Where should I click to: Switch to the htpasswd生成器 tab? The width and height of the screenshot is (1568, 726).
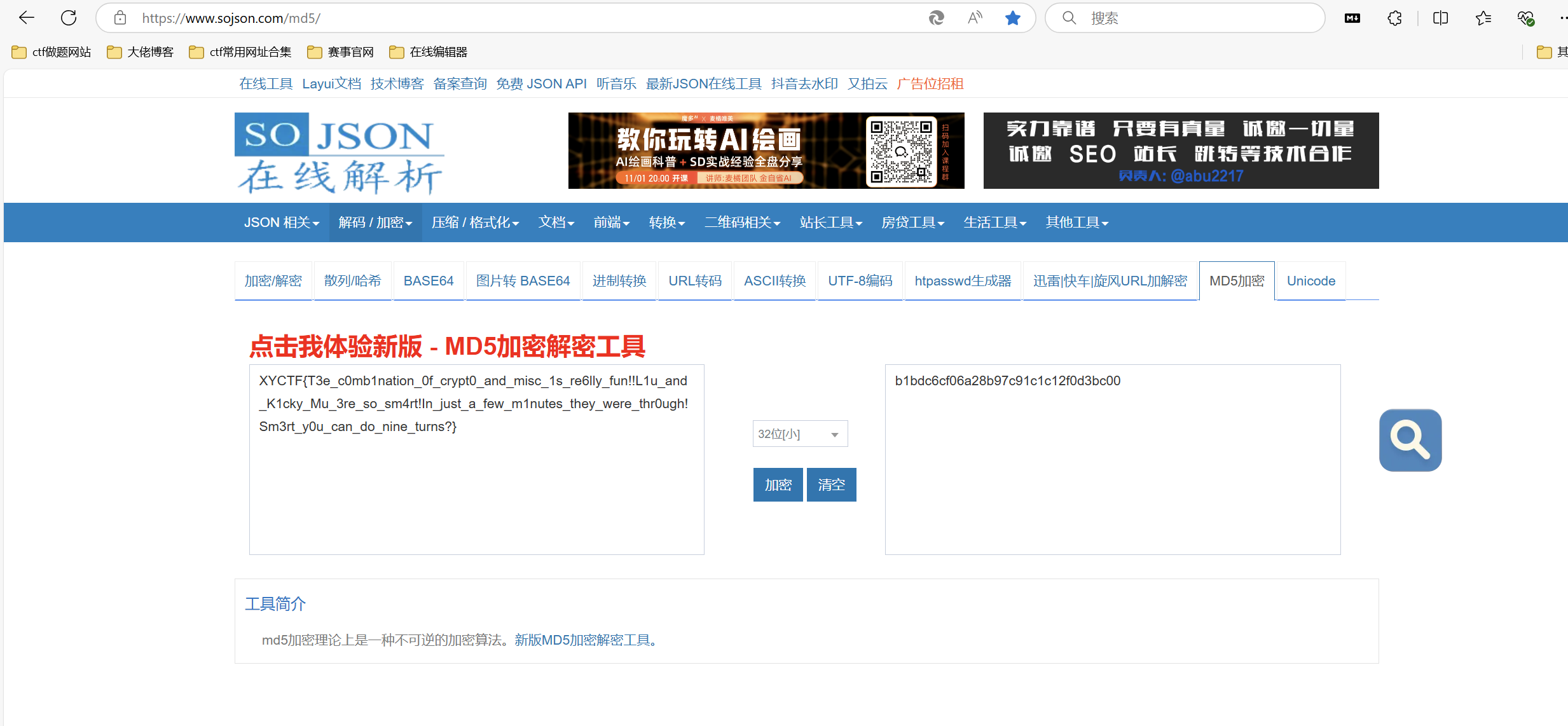pos(963,280)
